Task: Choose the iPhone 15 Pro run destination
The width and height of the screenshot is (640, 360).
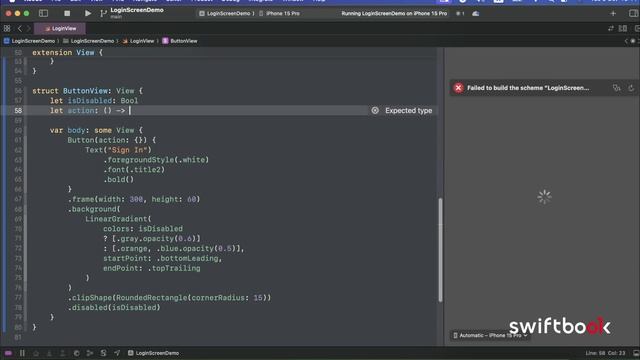Action: (280, 13)
